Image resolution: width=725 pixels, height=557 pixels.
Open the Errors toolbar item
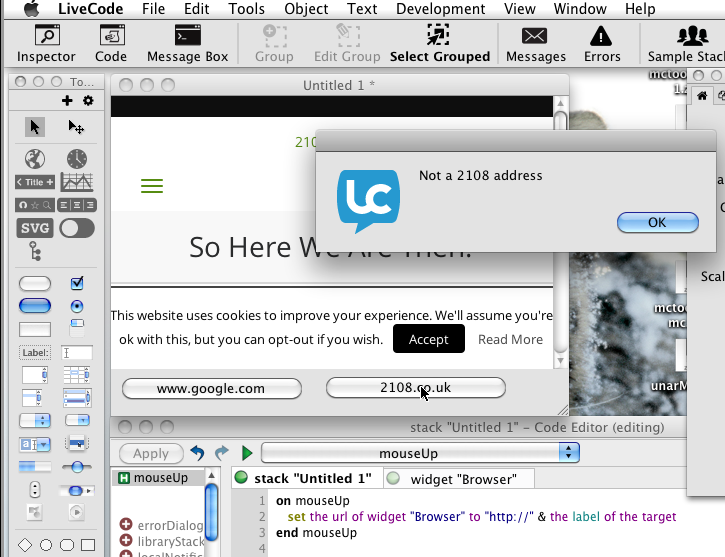click(x=602, y=43)
